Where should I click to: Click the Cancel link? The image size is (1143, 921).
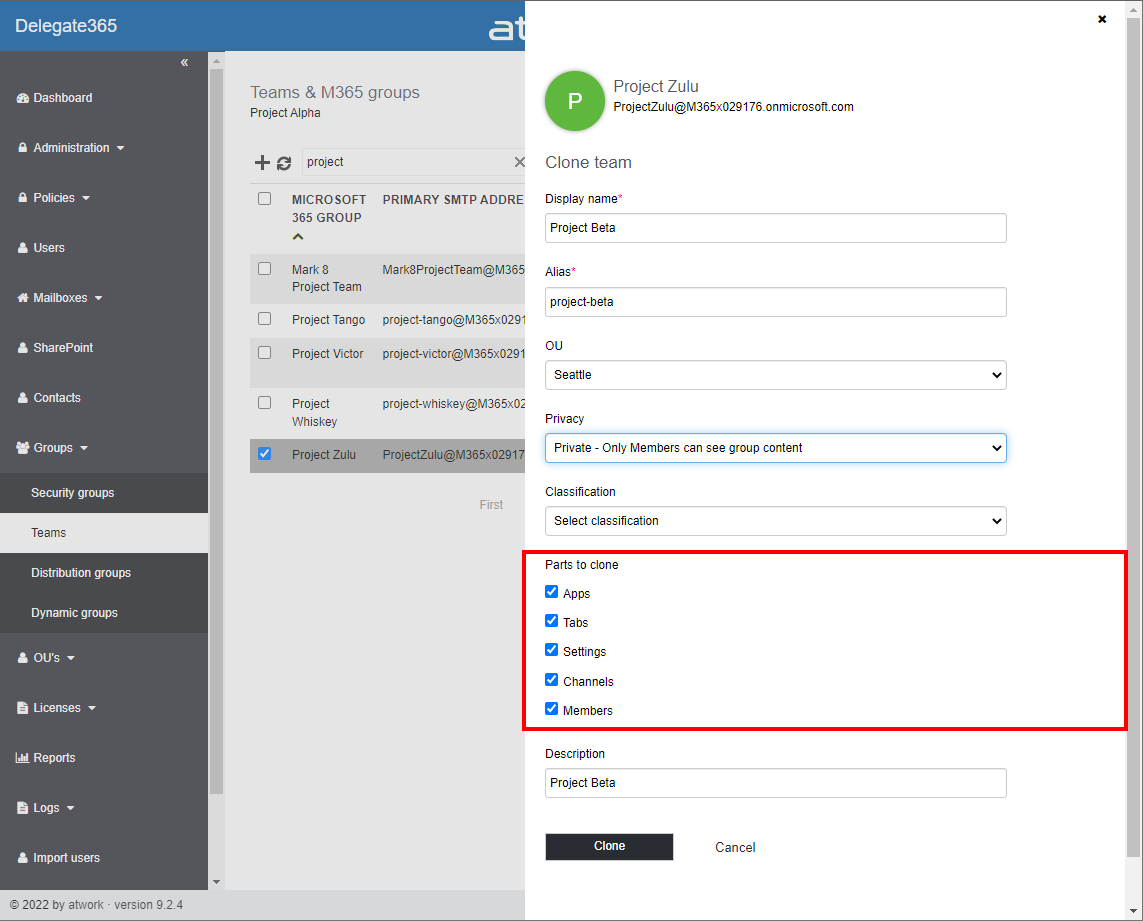tap(735, 847)
